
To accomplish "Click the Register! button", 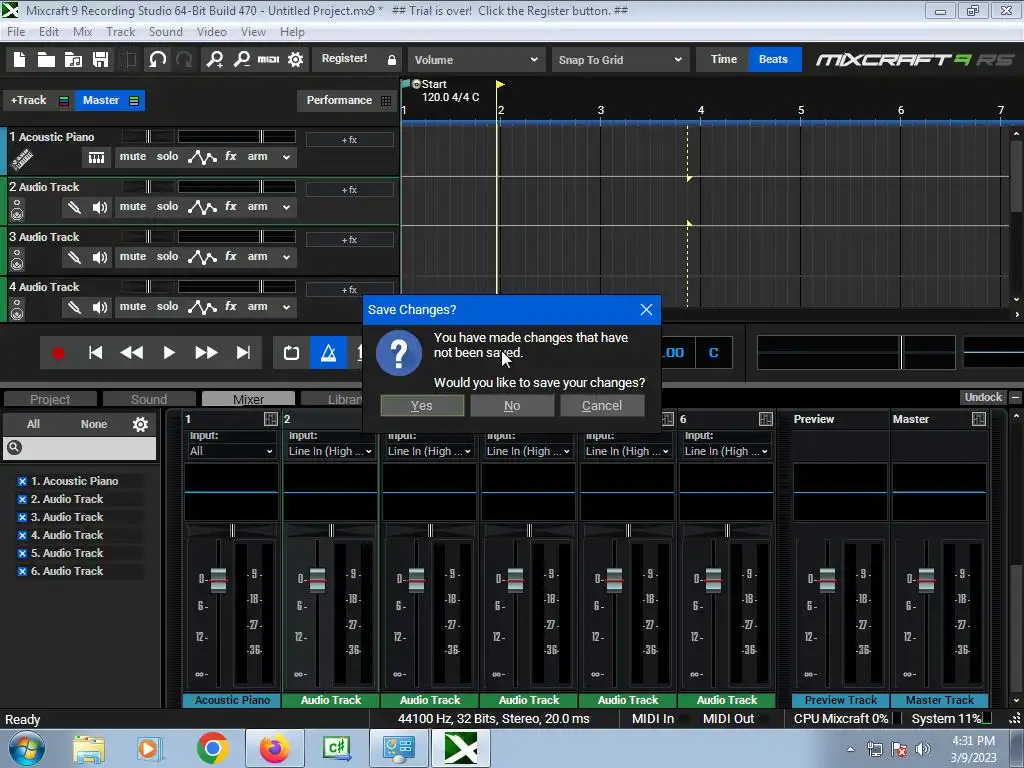I will pos(344,59).
